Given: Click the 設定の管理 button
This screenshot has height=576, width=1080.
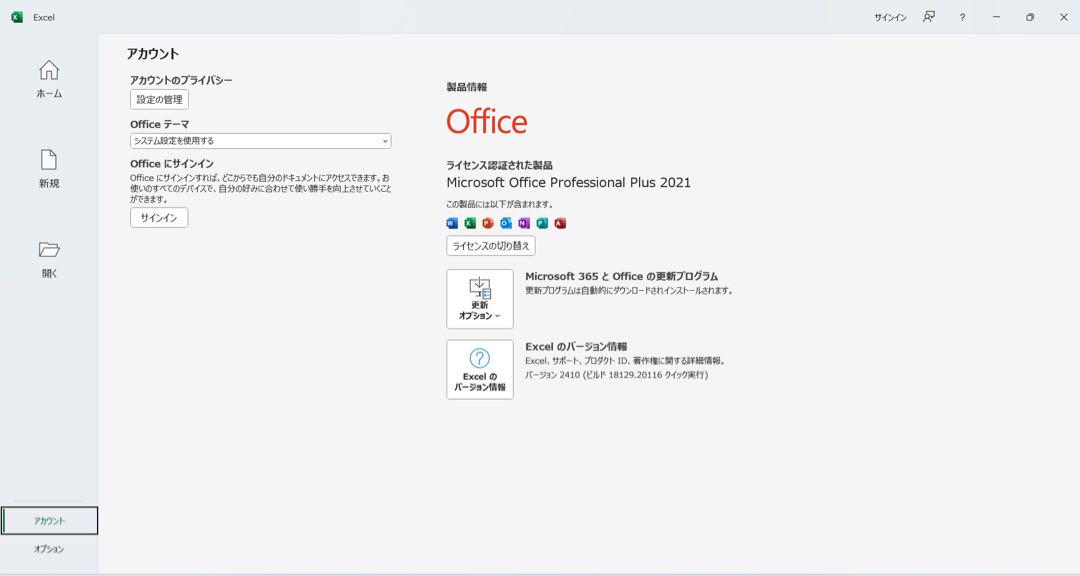Looking at the screenshot, I should [x=159, y=99].
